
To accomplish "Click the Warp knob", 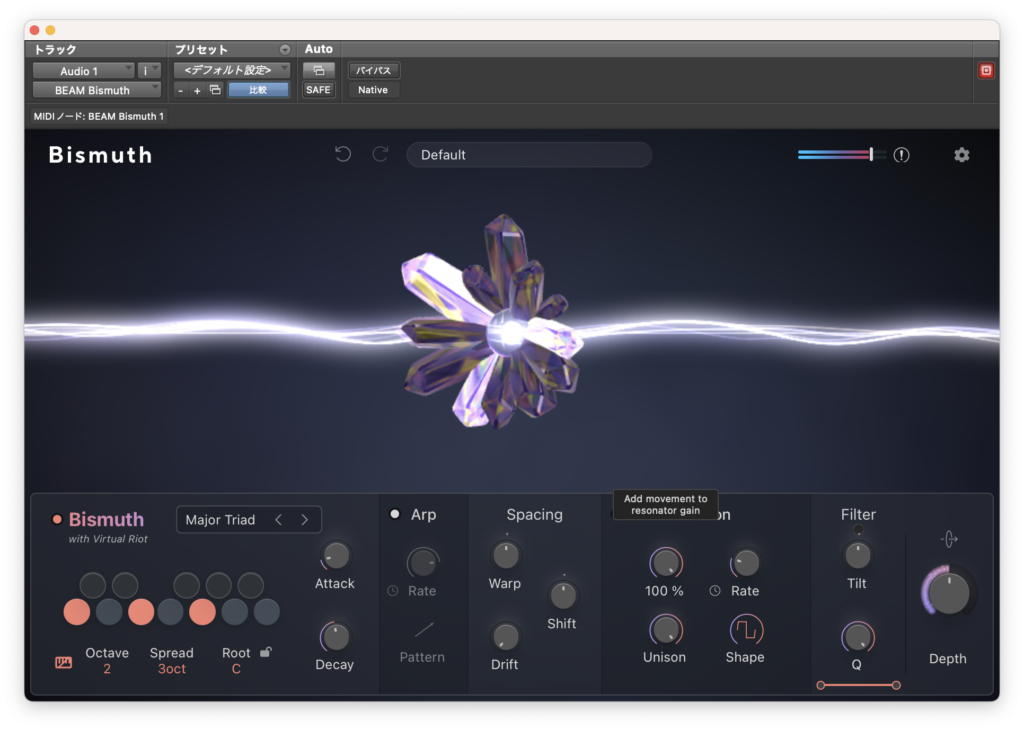I will pyautogui.click(x=505, y=556).
